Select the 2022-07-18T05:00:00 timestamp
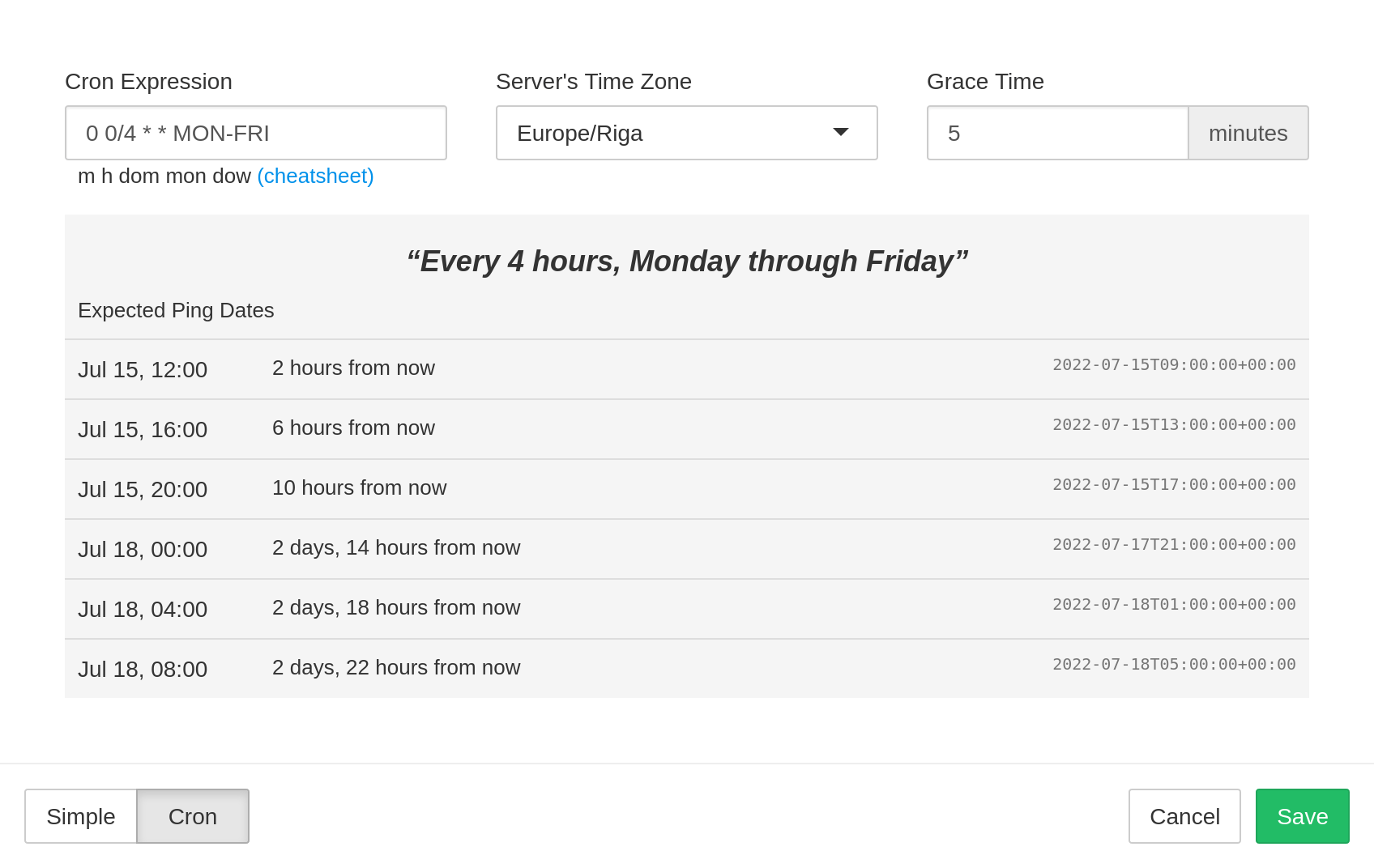Screen dimensions: 1374x868 pyautogui.click(x=1174, y=664)
